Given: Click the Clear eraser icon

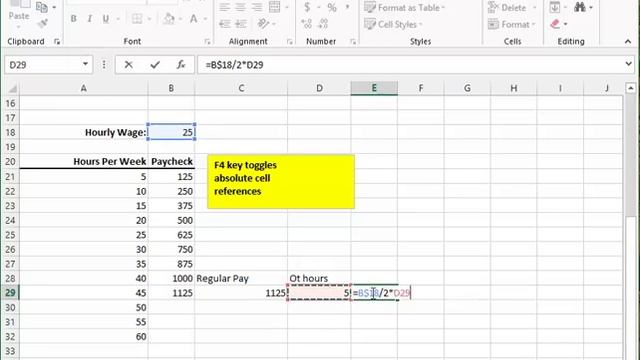Looking at the screenshot, I should 555,24.
